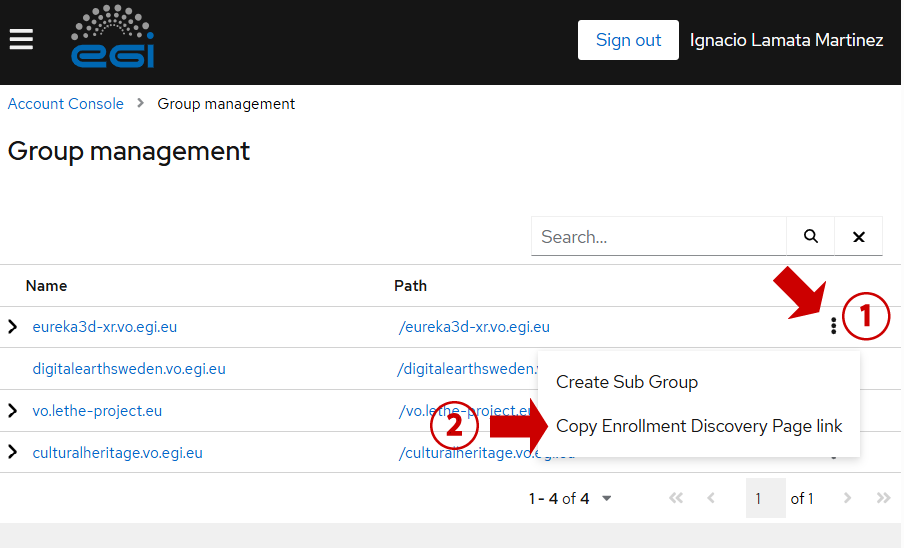The image size is (904, 548).
Task: Jump to the last page of results
Action: 883,498
